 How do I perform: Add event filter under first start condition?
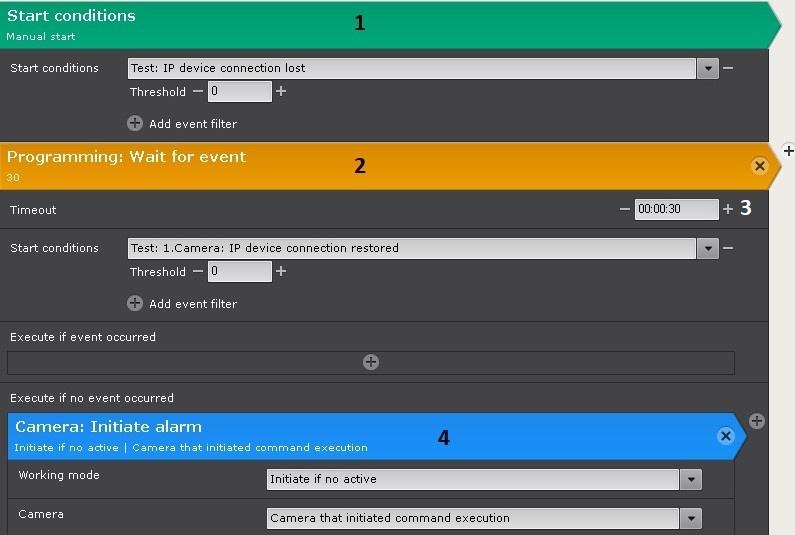click(135, 124)
